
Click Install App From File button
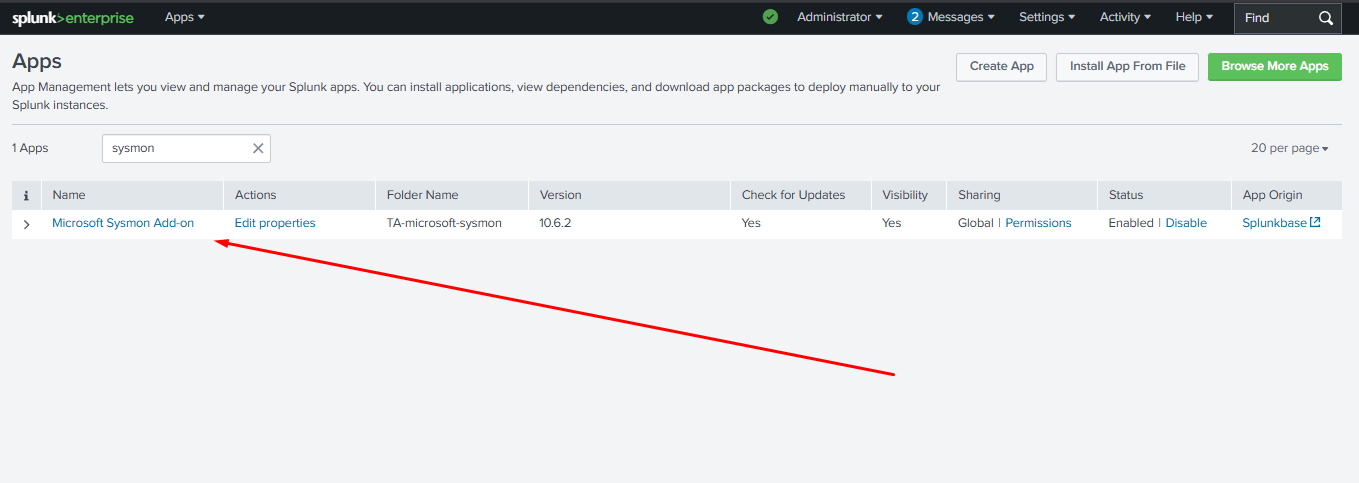(1127, 66)
